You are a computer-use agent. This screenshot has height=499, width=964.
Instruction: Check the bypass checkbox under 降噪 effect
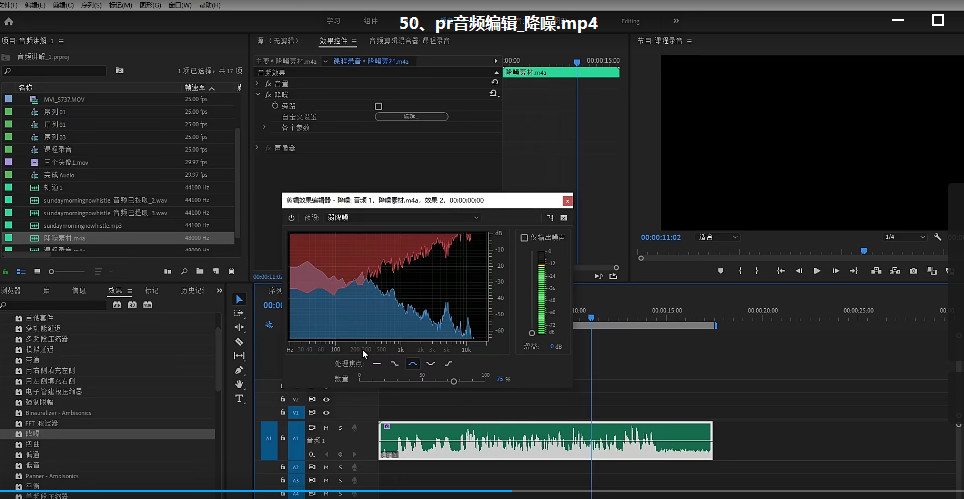pos(379,106)
